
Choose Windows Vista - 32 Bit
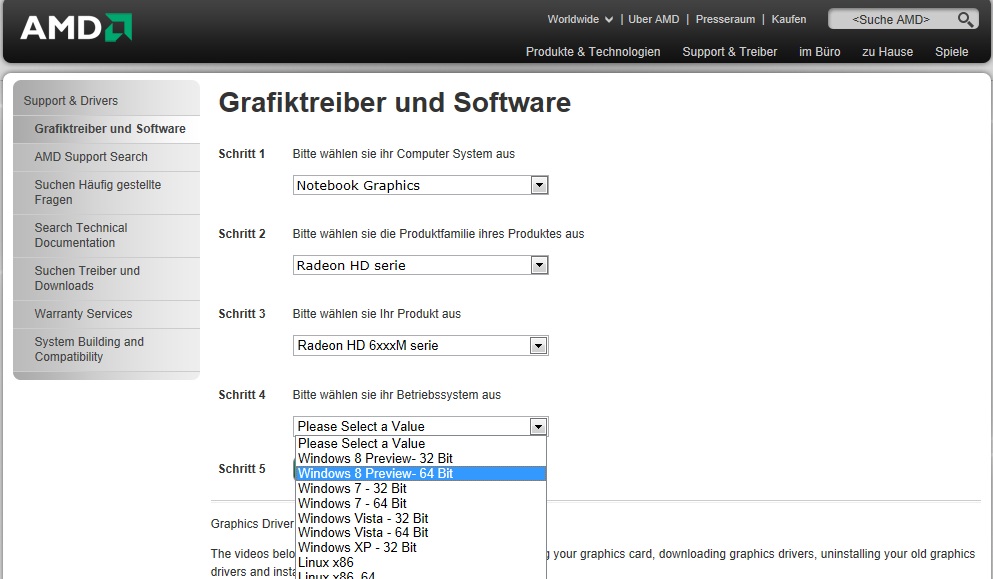click(421, 518)
